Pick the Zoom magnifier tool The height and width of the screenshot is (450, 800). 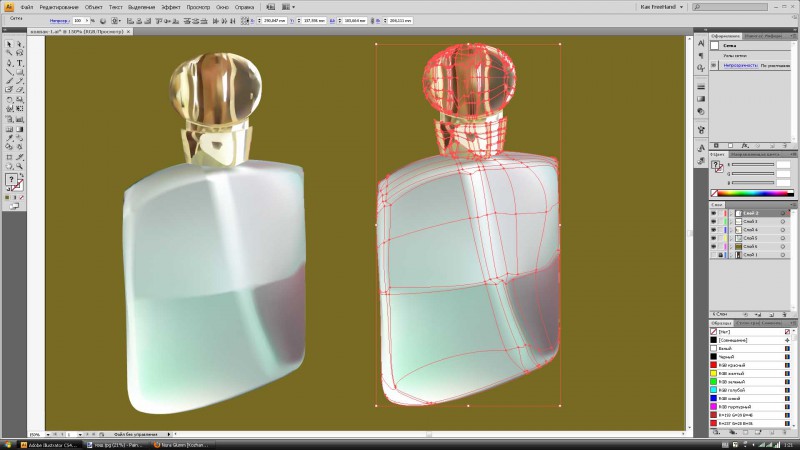tap(20, 168)
